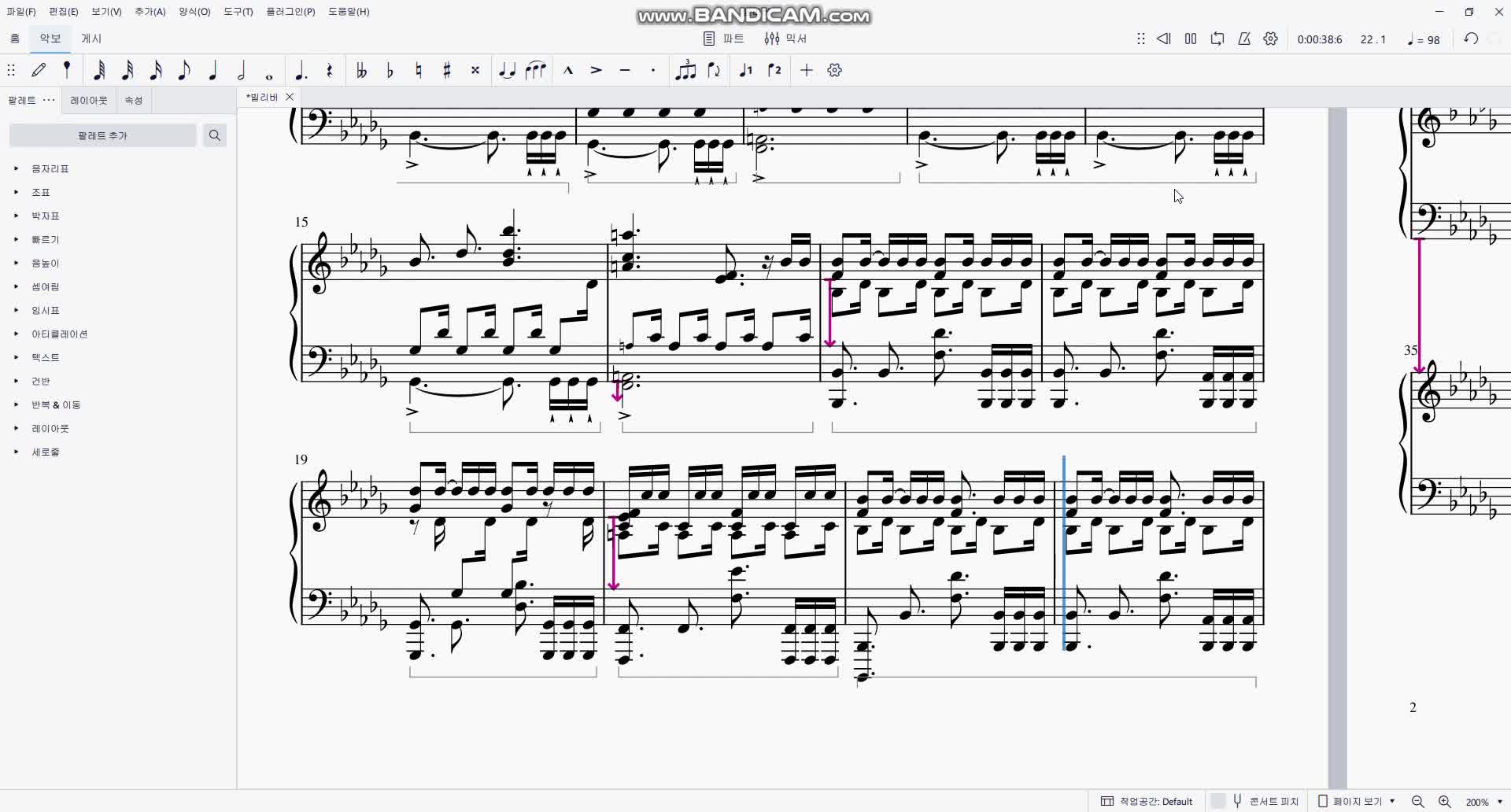Open the 파일(F) menu
The height and width of the screenshot is (812, 1511).
coord(21,12)
